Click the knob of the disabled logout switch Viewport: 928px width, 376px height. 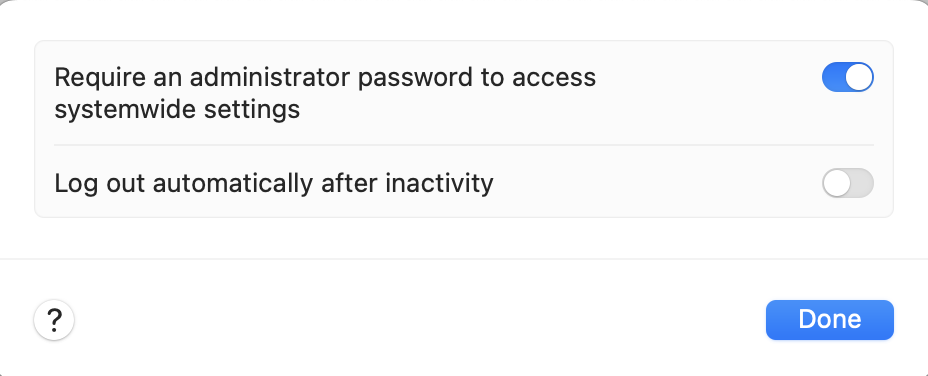[x=836, y=183]
